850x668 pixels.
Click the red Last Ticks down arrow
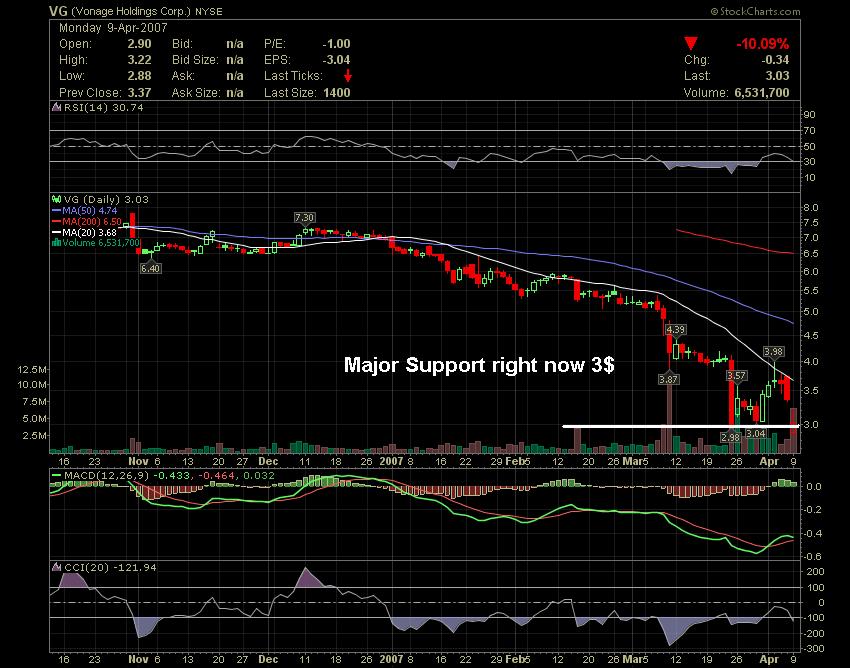tap(347, 76)
